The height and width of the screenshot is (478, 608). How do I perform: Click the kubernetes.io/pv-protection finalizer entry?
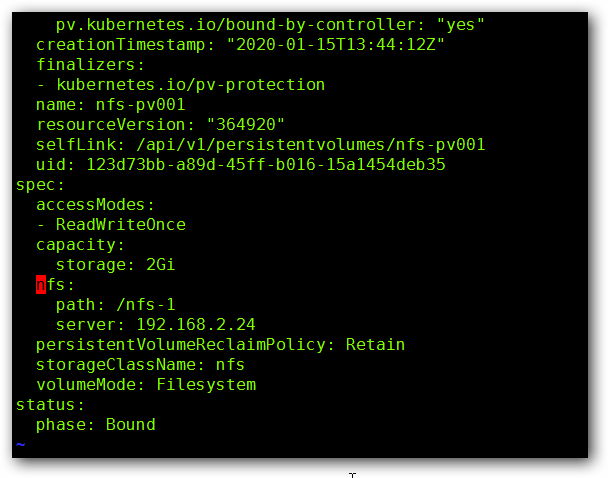[190, 85]
